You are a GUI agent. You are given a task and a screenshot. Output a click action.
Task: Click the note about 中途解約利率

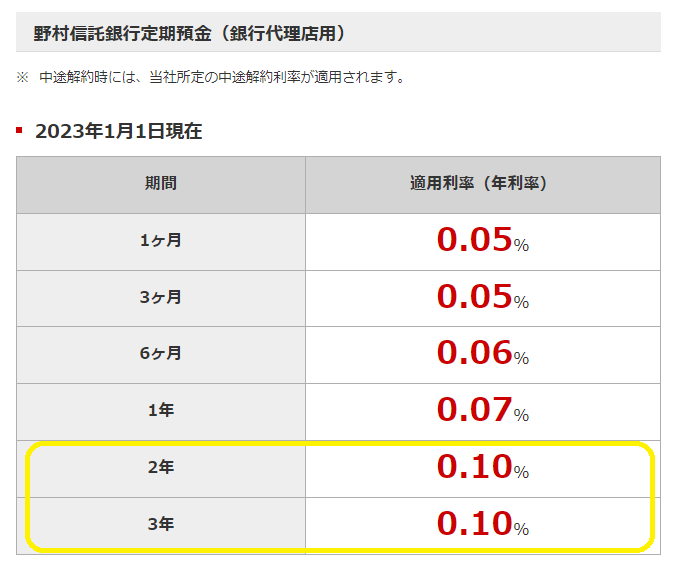coord(210,78)
